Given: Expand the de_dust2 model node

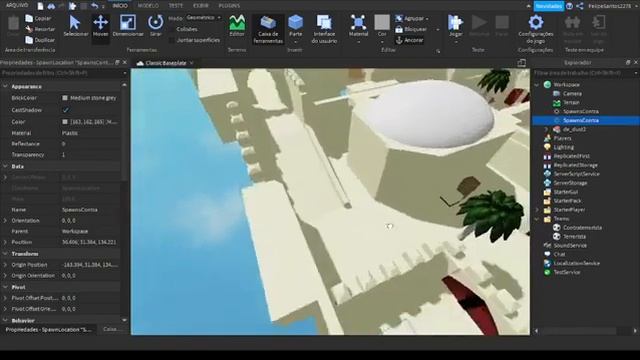Looking at the screenshot, I should click(x=546, y=129).
